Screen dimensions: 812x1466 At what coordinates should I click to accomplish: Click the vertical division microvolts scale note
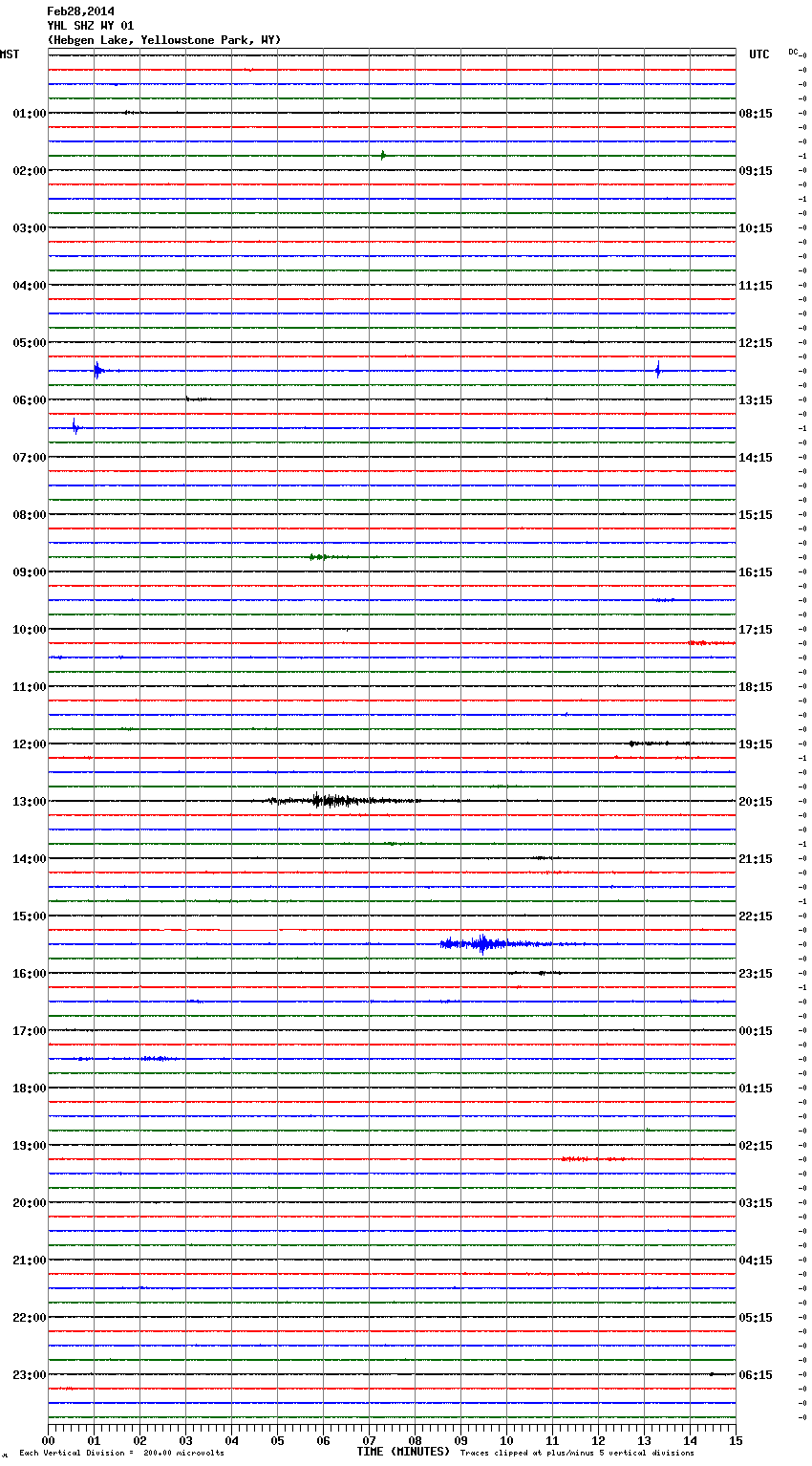coord(121,1453)
